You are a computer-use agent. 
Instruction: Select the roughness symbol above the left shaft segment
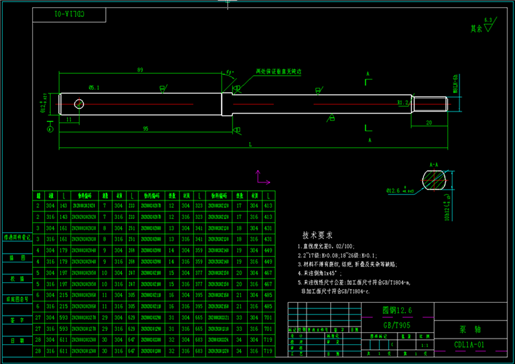click(163, 89)
